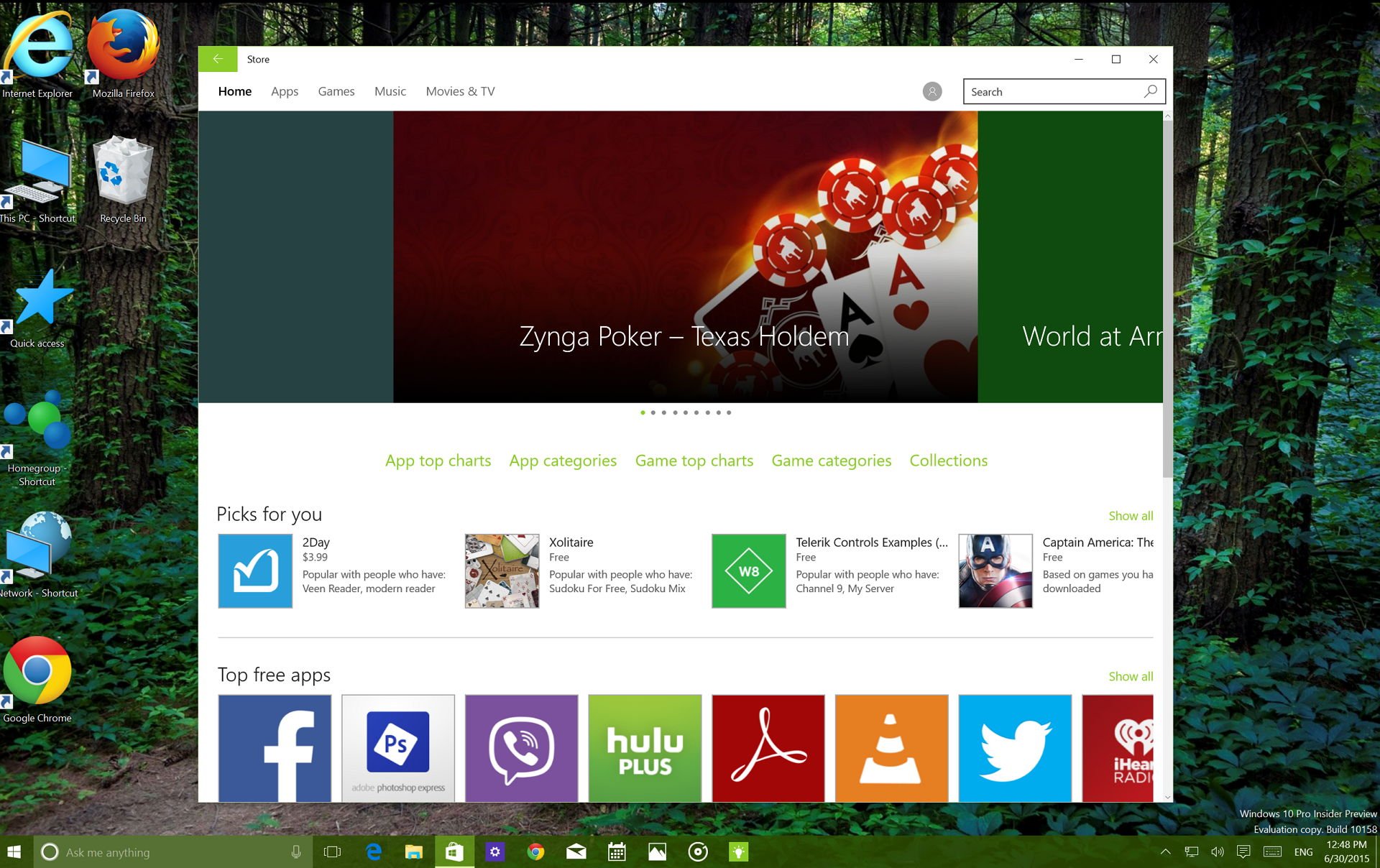Open the Hulu Plus app tile

[645, 748]
